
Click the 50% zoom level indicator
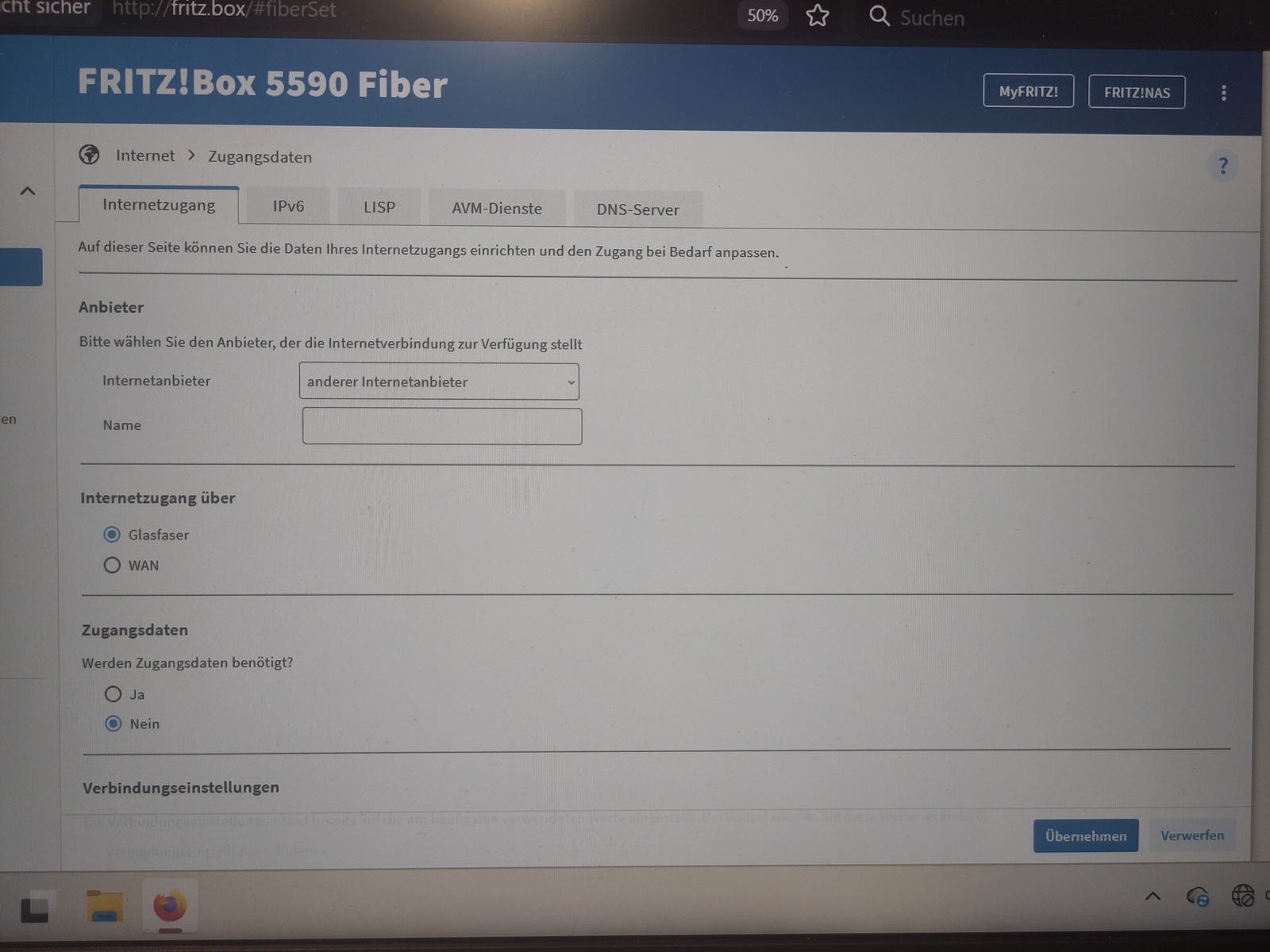tap(763, 16)
